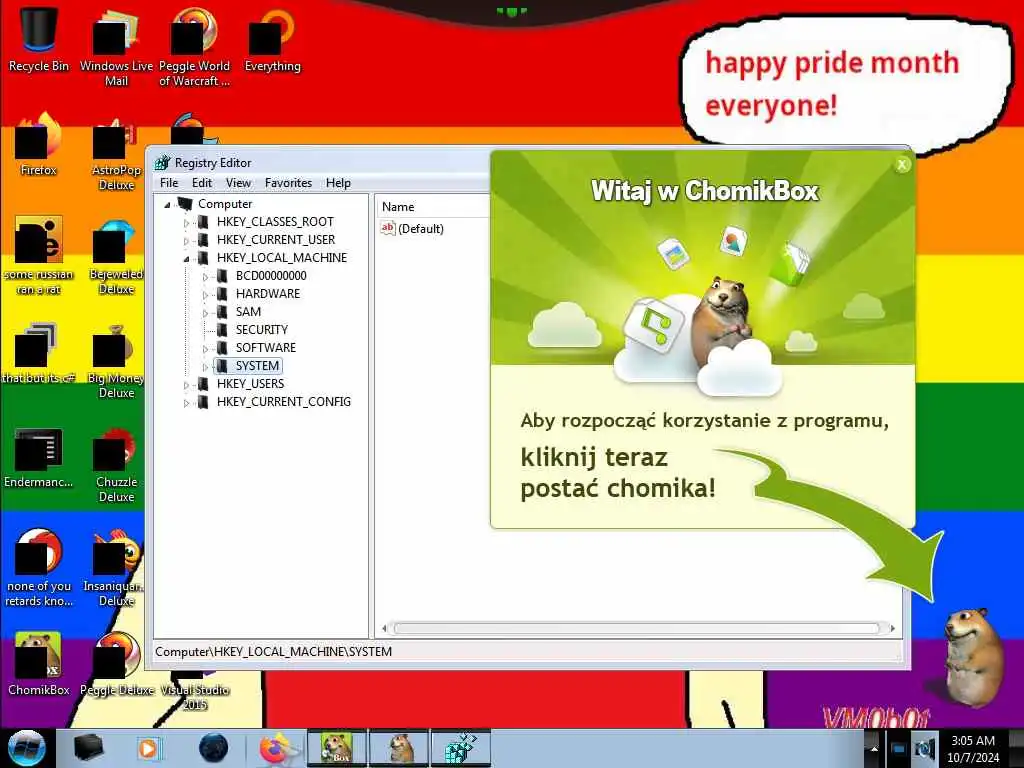
Task: Open the media player taskbar icon
Action: click(149, 748)
